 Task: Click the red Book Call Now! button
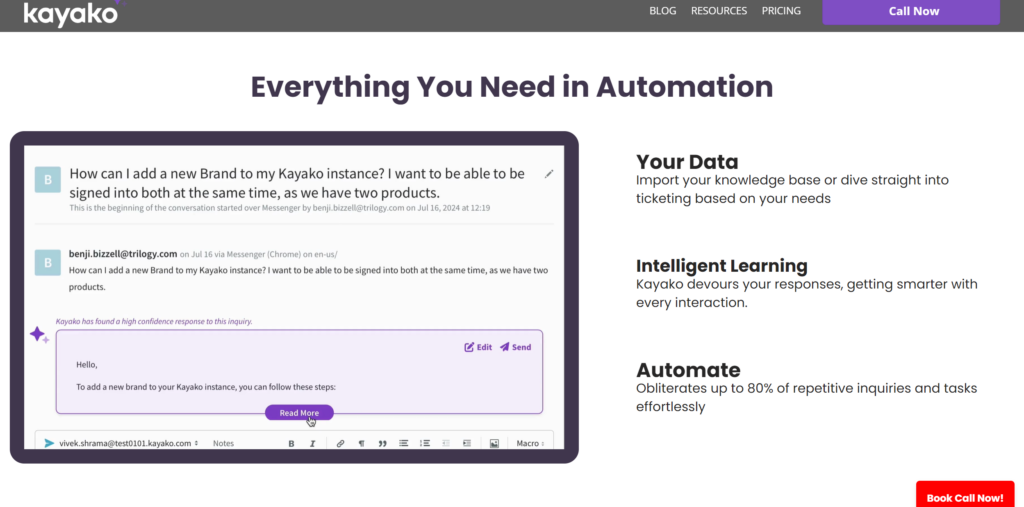[x=964, y=497]
